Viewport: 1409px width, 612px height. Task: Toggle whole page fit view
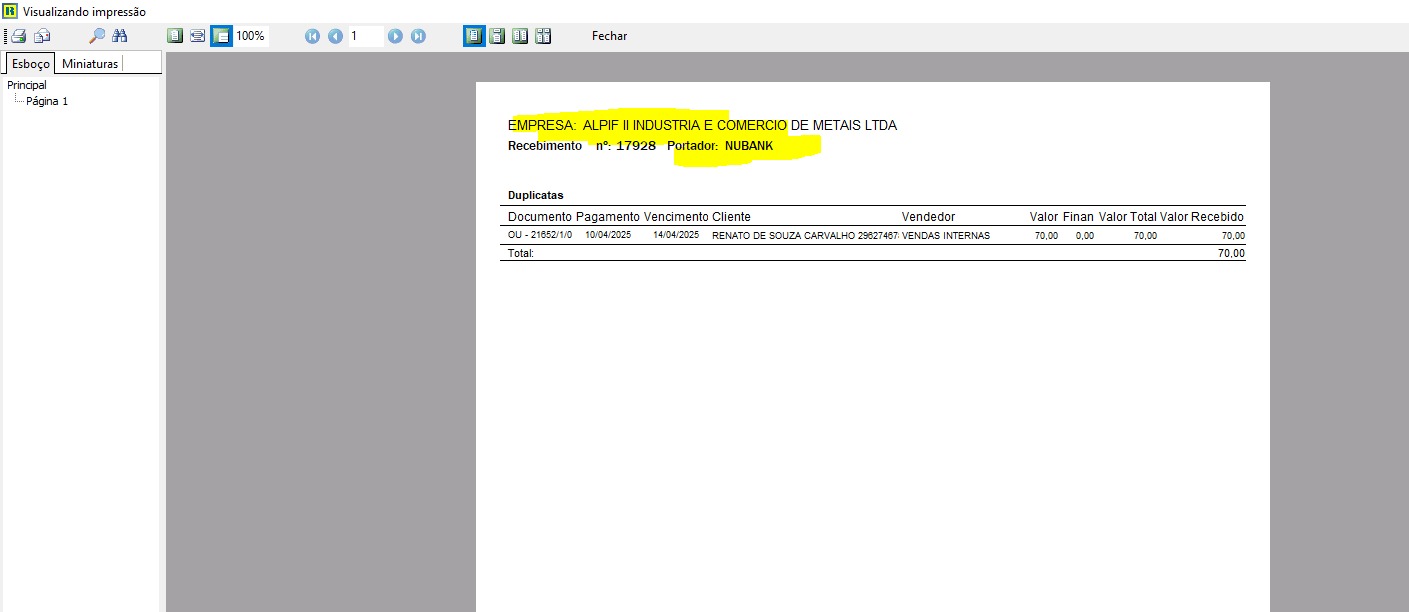coord(175,36)
